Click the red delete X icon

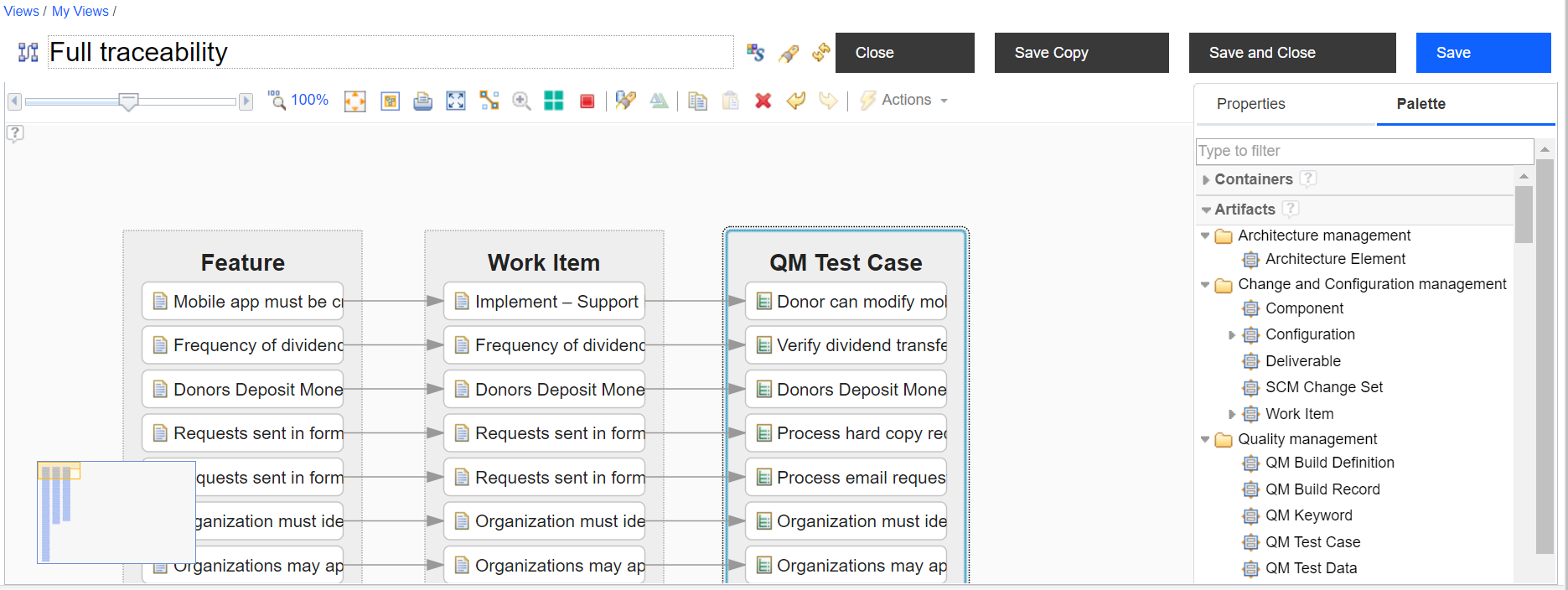763,101
